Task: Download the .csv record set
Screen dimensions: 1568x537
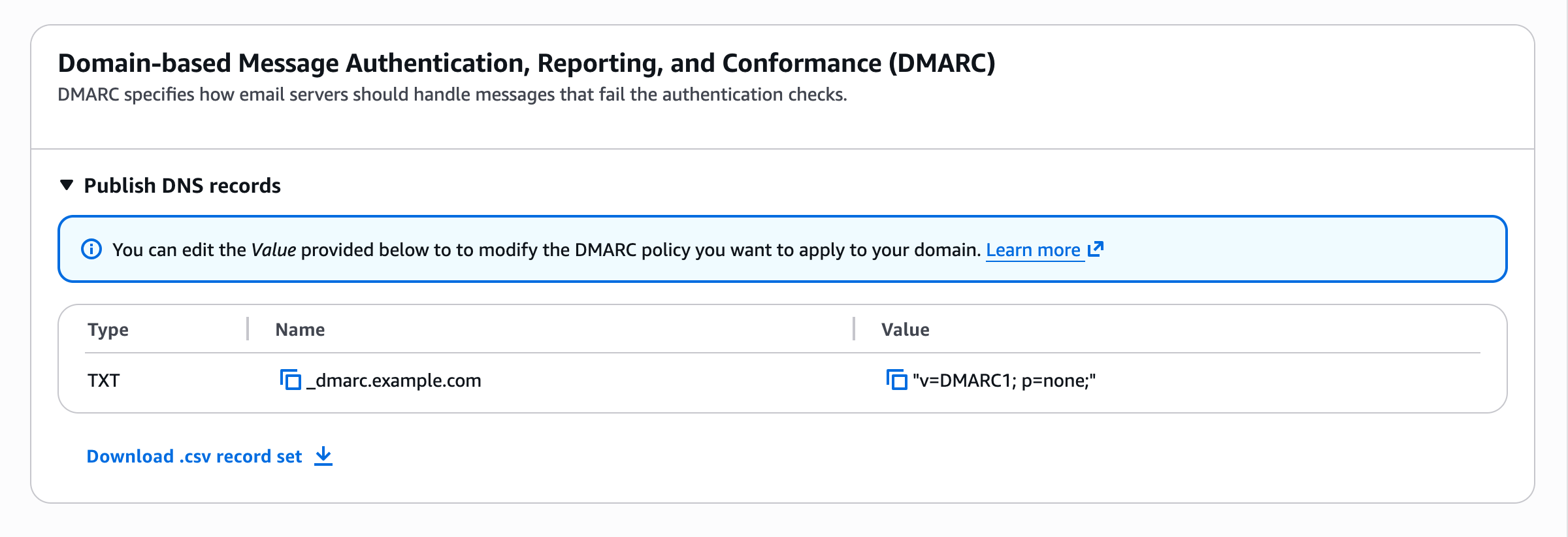Action: [x=194, y=456]
